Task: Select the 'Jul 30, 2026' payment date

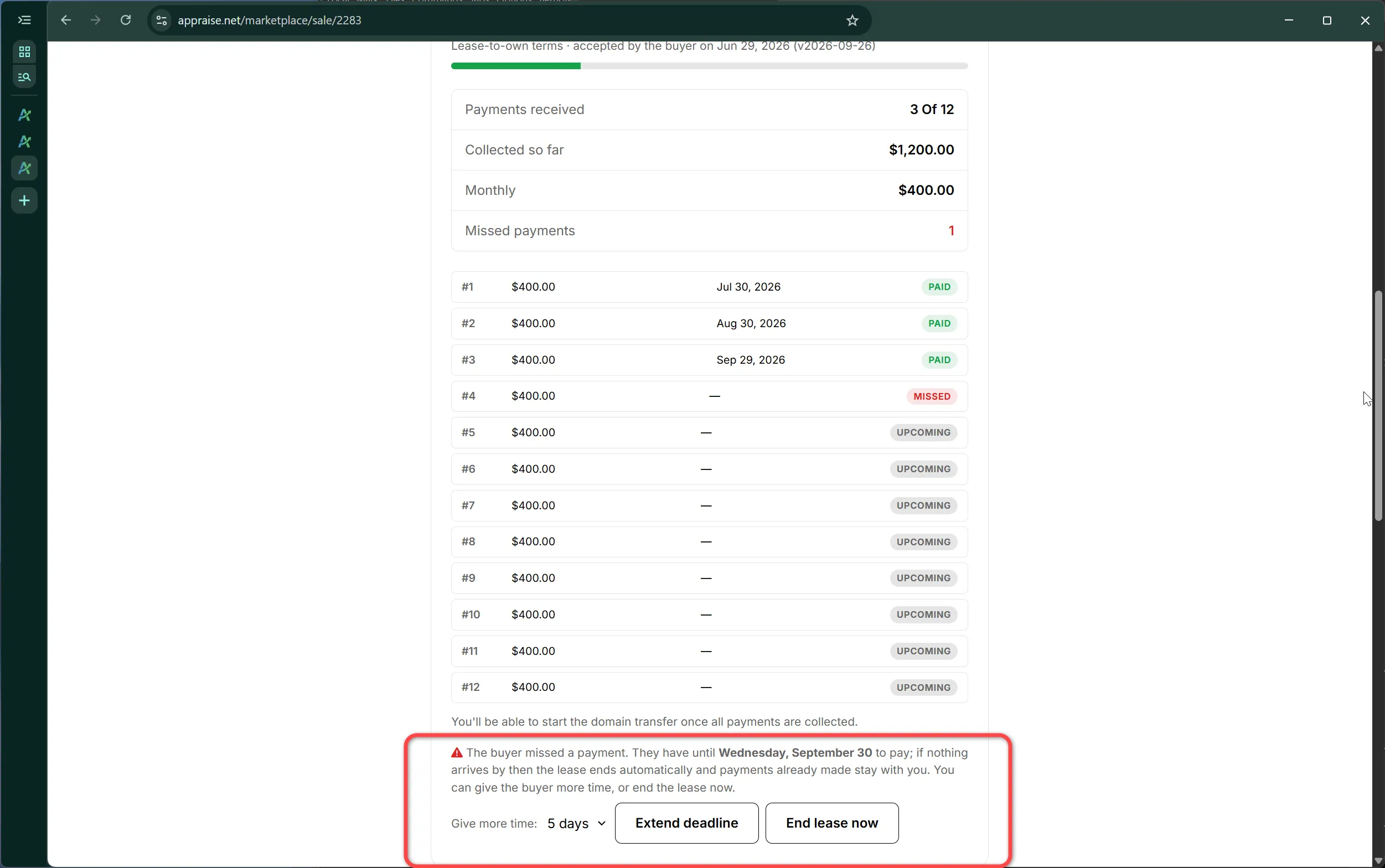Action: click(748, 287)
